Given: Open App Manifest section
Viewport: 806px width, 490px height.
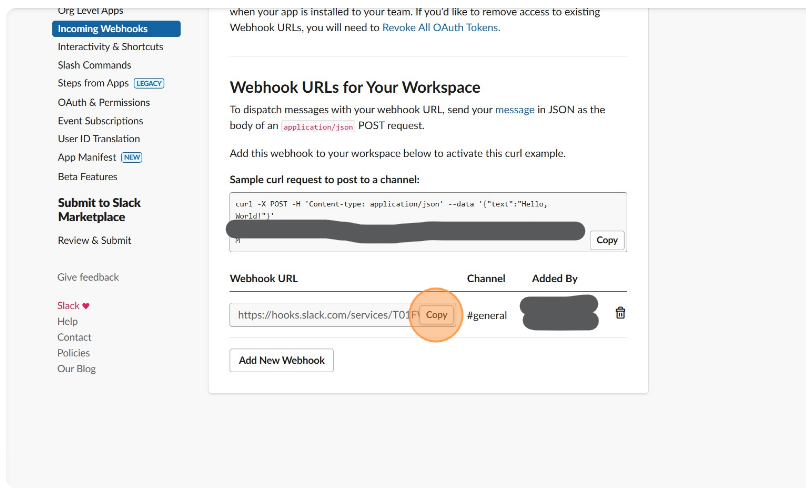Looking at the screenshot, I should 87,157.
